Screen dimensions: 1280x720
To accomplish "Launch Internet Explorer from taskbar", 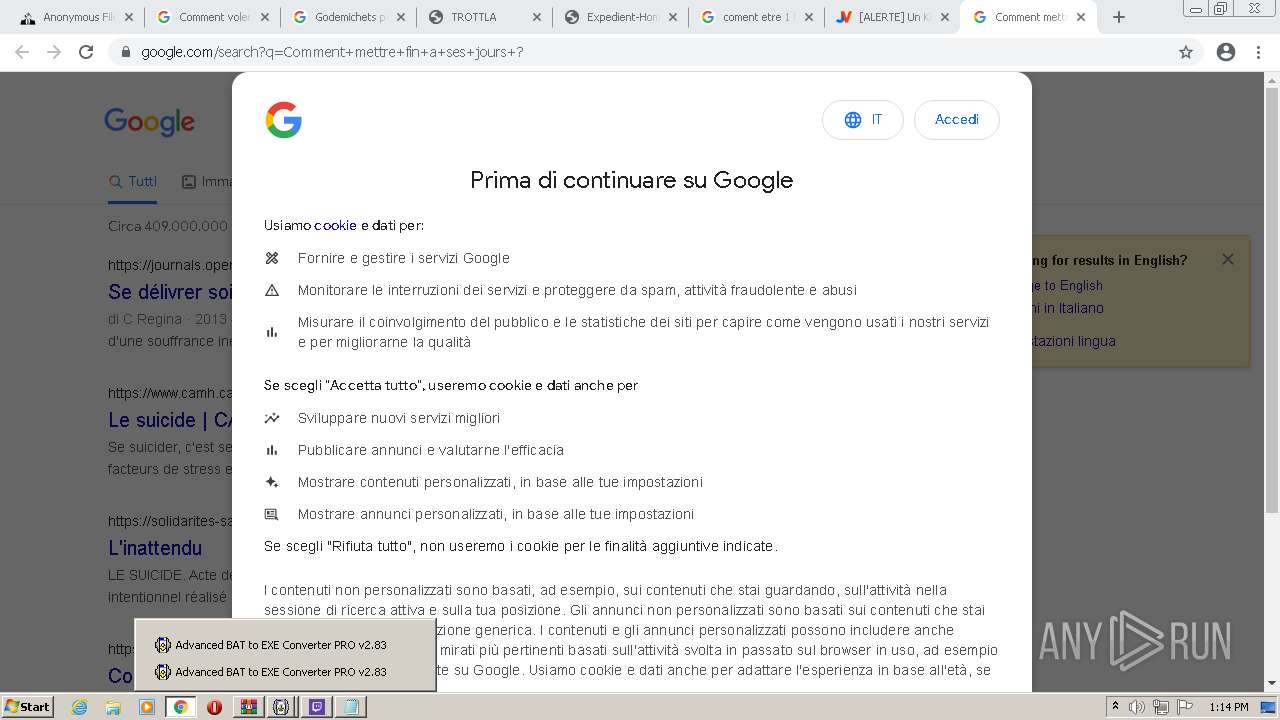I will 79,707.
